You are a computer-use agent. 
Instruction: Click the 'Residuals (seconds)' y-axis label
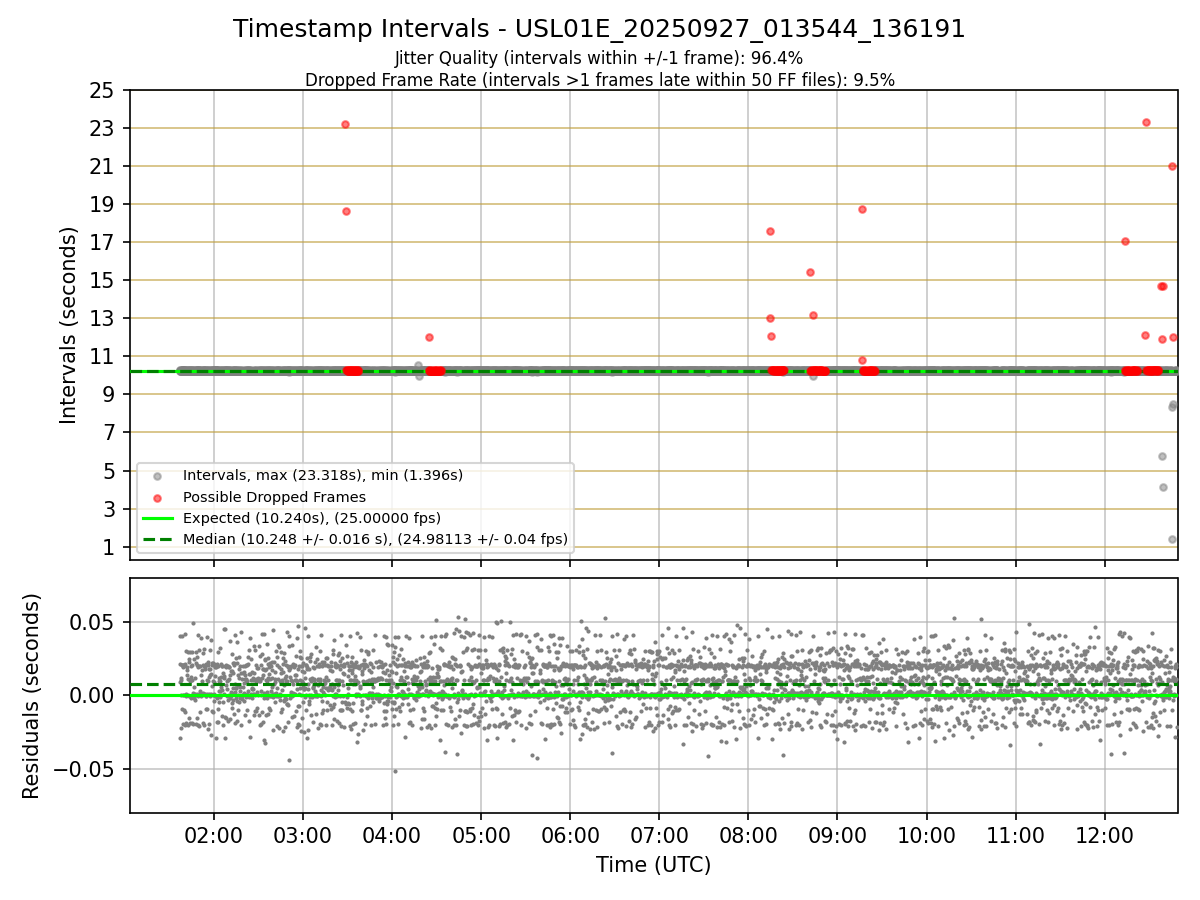tap(32, 696)
